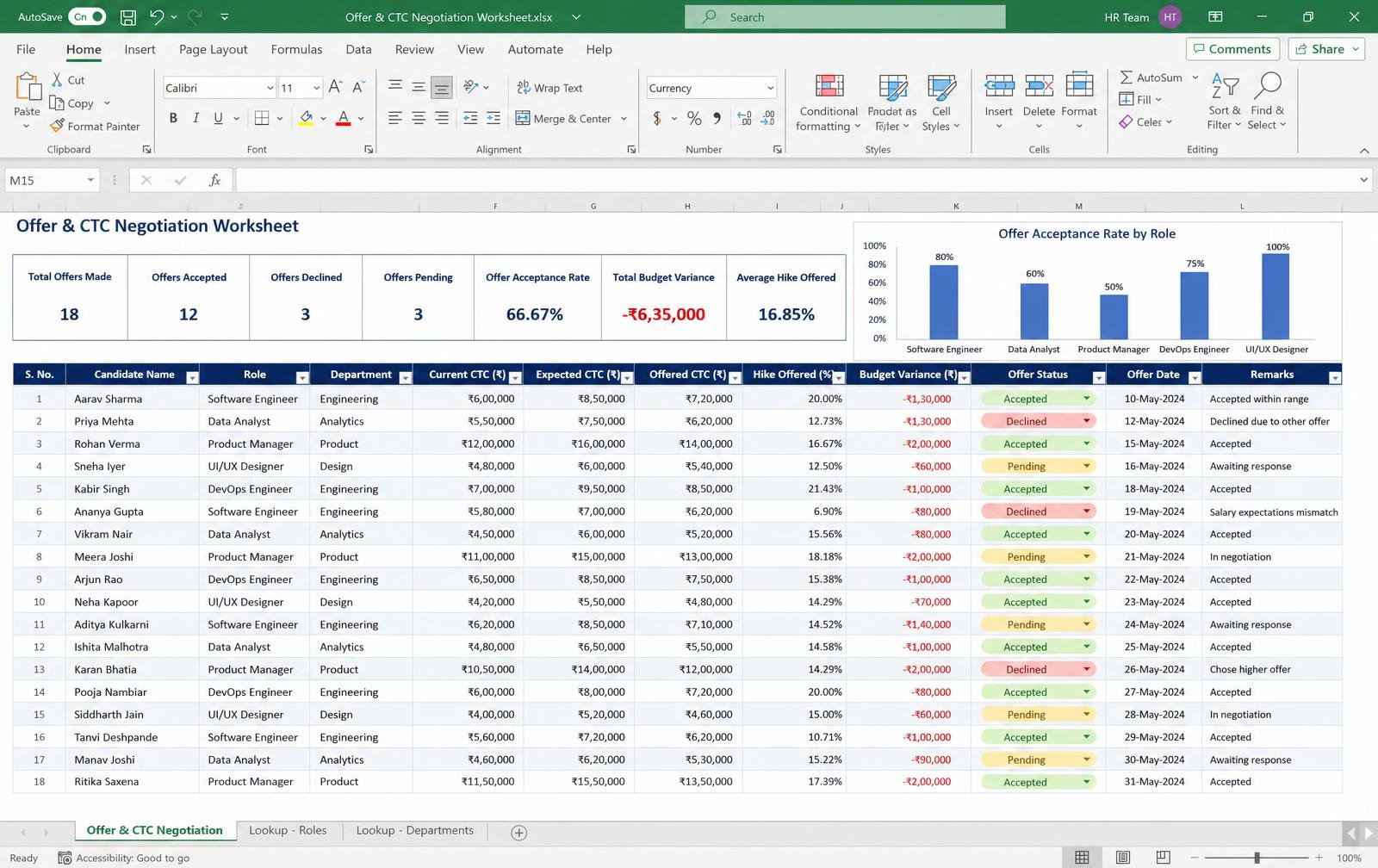This screenshot has height=868, width=1378.
Task: Click the Save icon in title bar
Action: pos(127,16)
